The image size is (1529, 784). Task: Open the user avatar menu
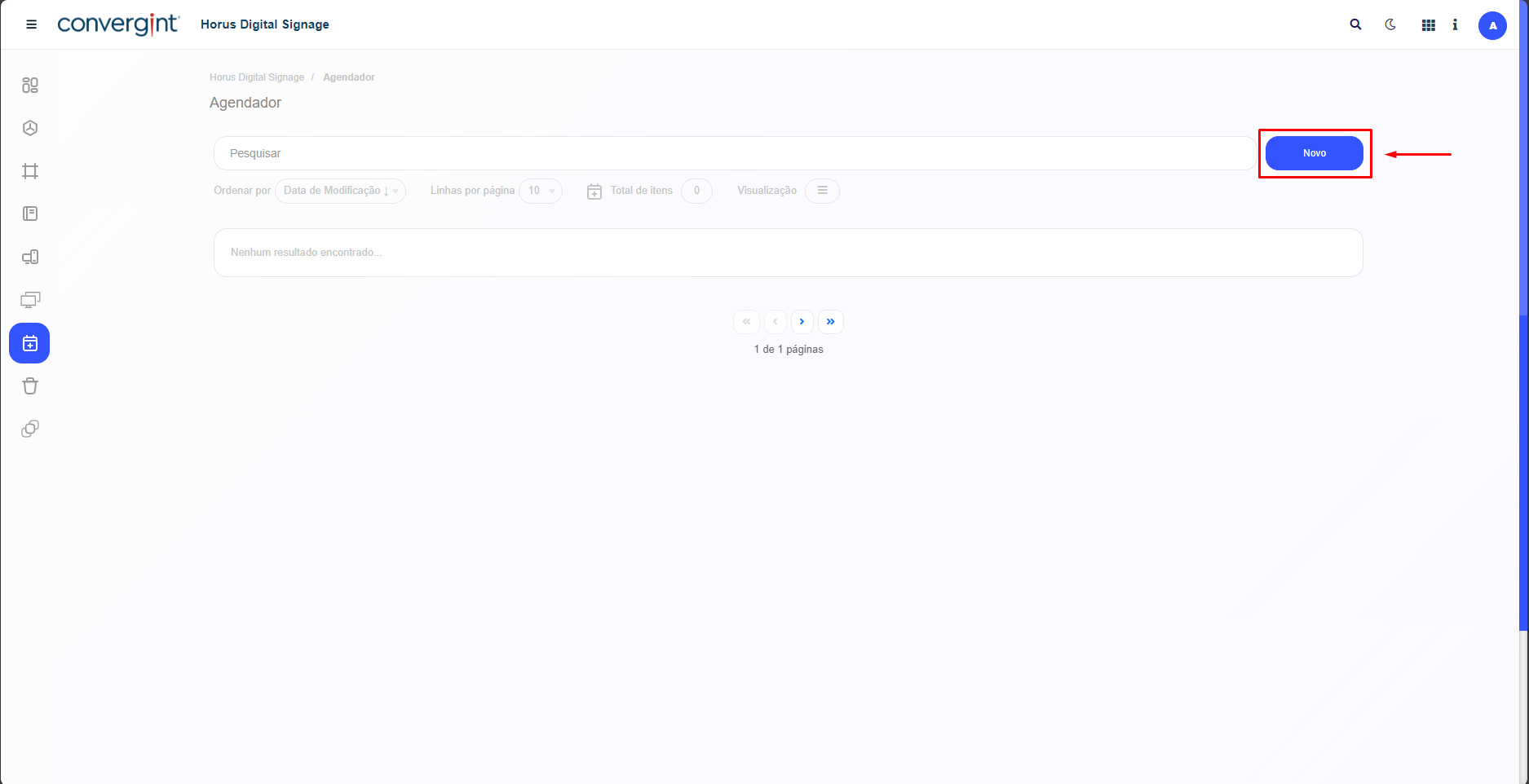(x=1492, y=25)
